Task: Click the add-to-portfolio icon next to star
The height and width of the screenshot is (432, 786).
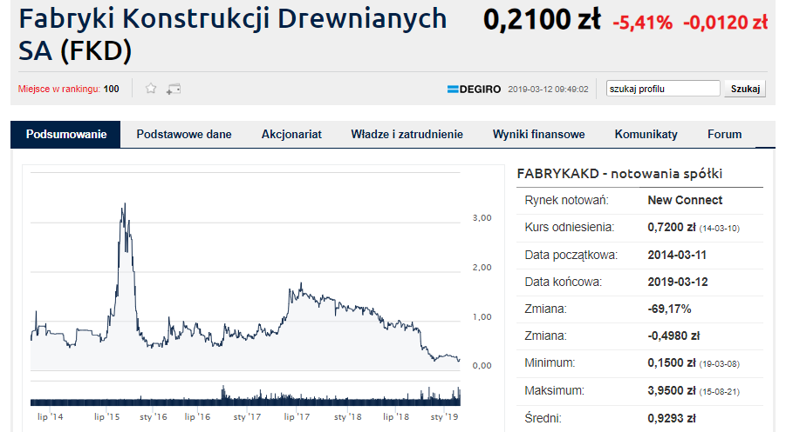Action: pyautogui.click(x=173, y=89)
